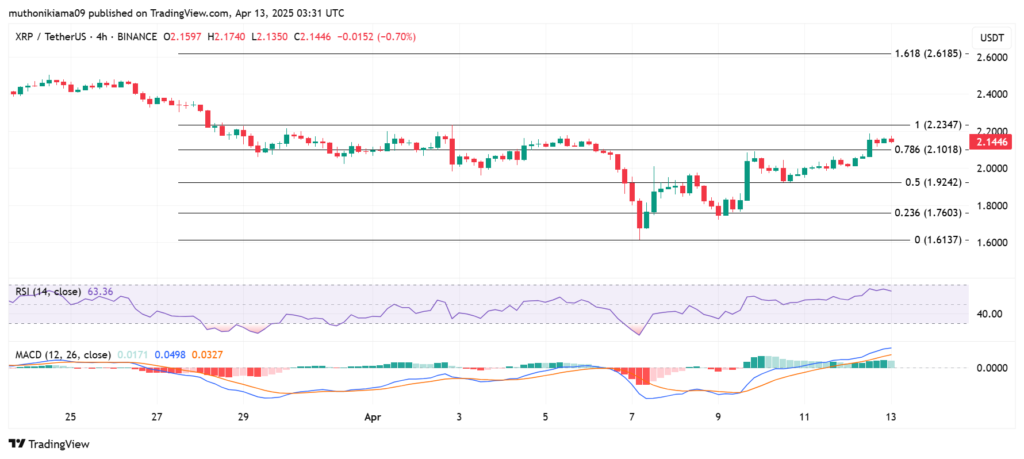Select the MACD (12, 26, close) label
The image size is (1024, 459).
point(63,355)
